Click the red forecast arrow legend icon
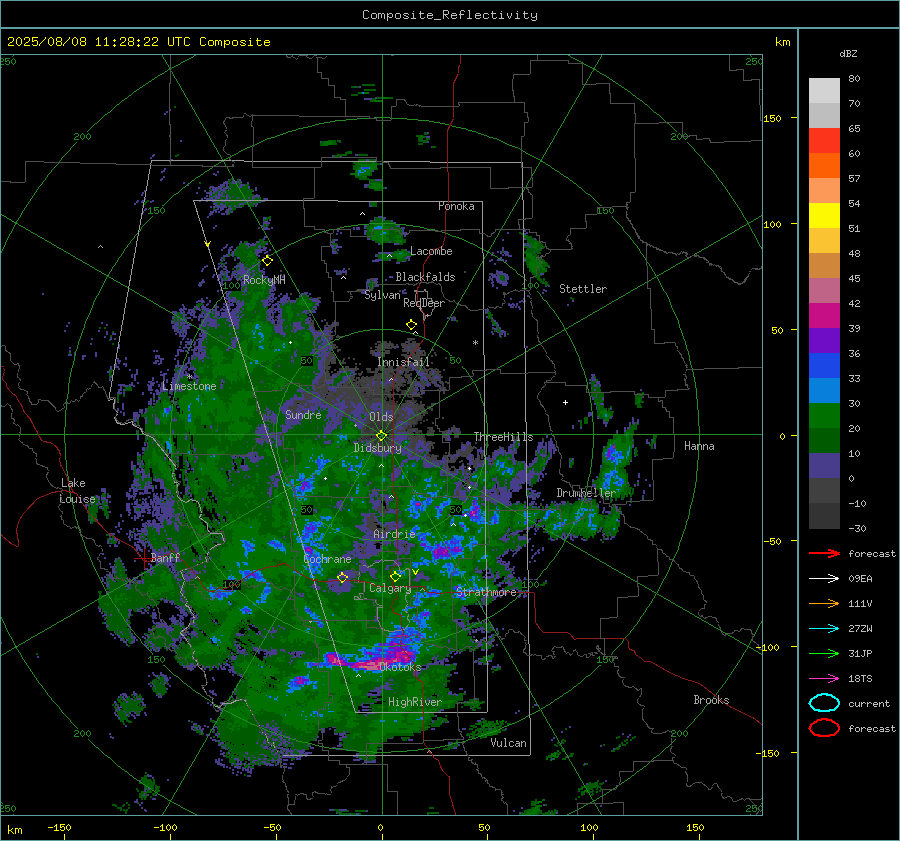900x841 pixels. (824, 553)
